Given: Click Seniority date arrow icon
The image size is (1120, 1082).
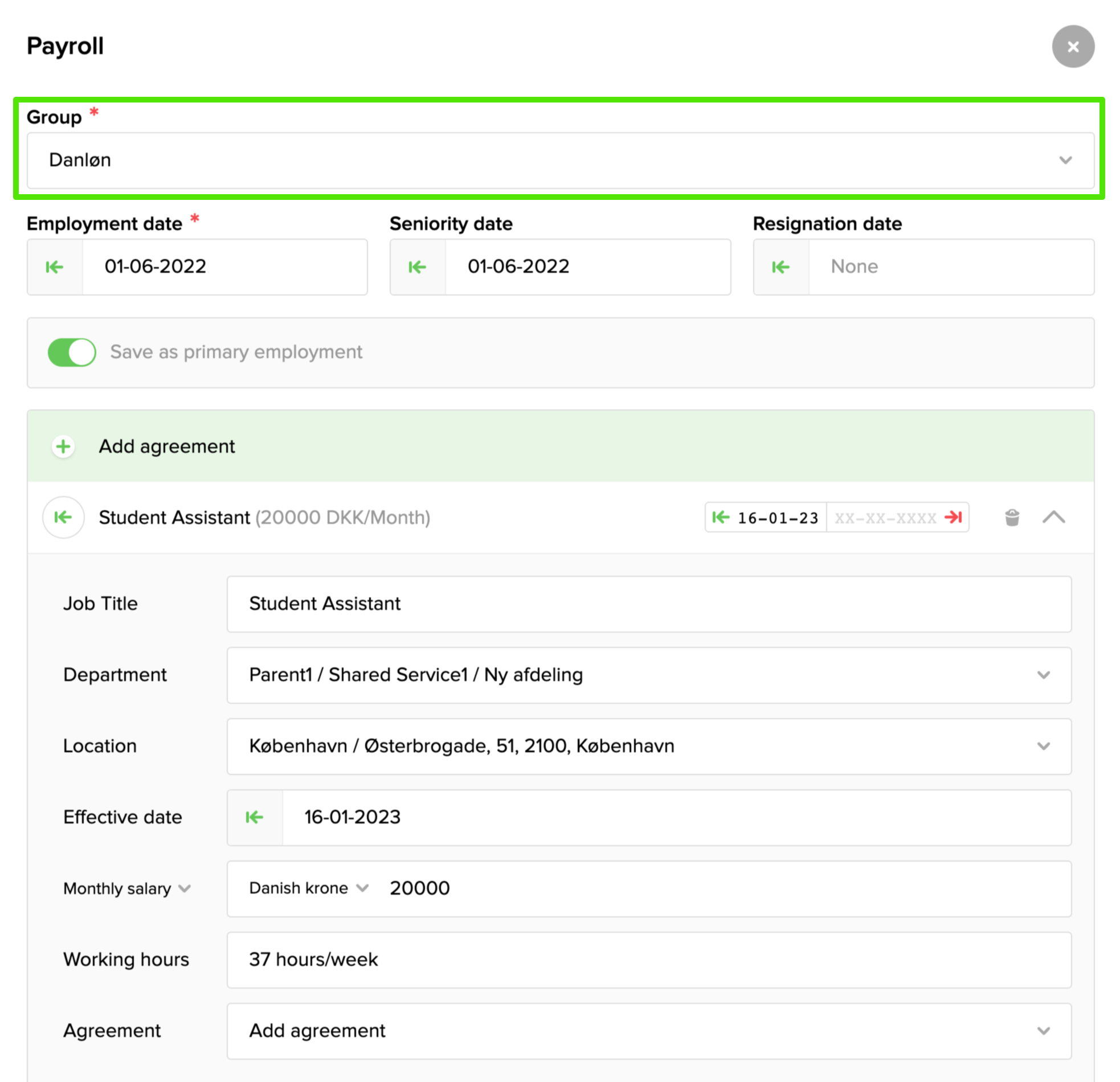Looking at the screenshot, I should (x=418, y=267).
